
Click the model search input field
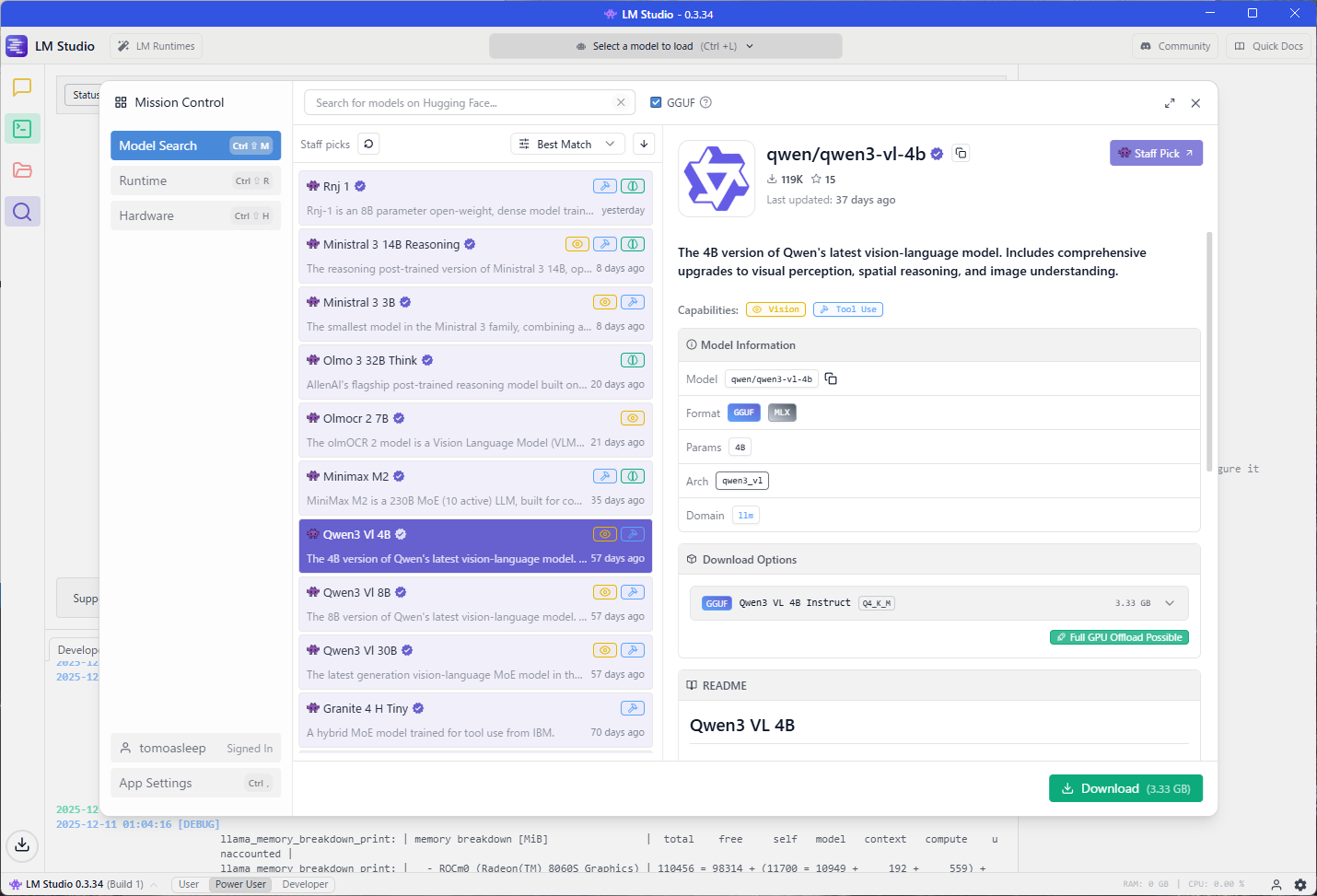470,102
